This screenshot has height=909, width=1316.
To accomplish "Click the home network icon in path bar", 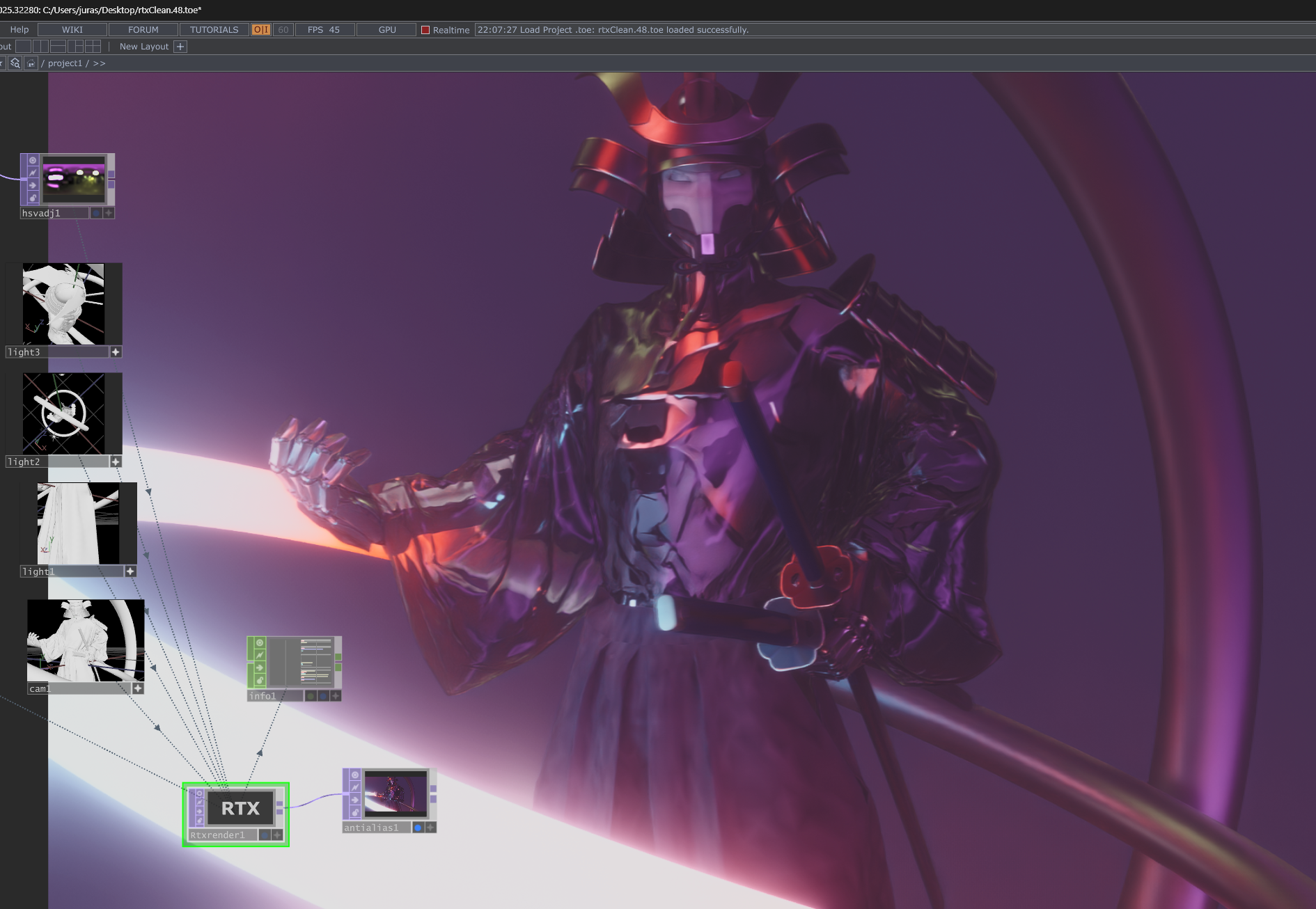I will coord(31,63).
